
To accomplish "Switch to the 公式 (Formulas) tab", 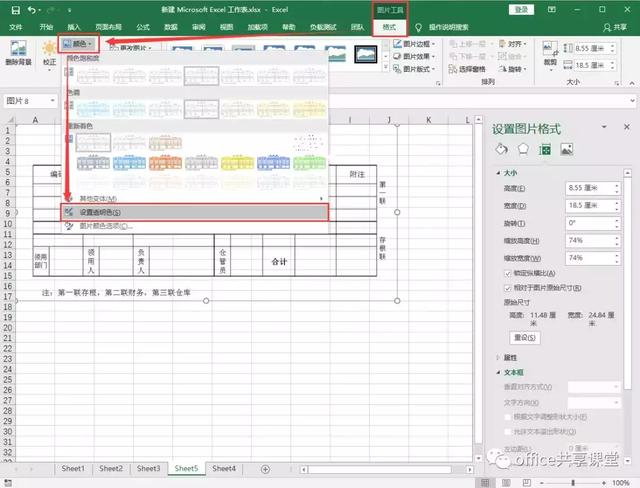I will coord(143,27).
